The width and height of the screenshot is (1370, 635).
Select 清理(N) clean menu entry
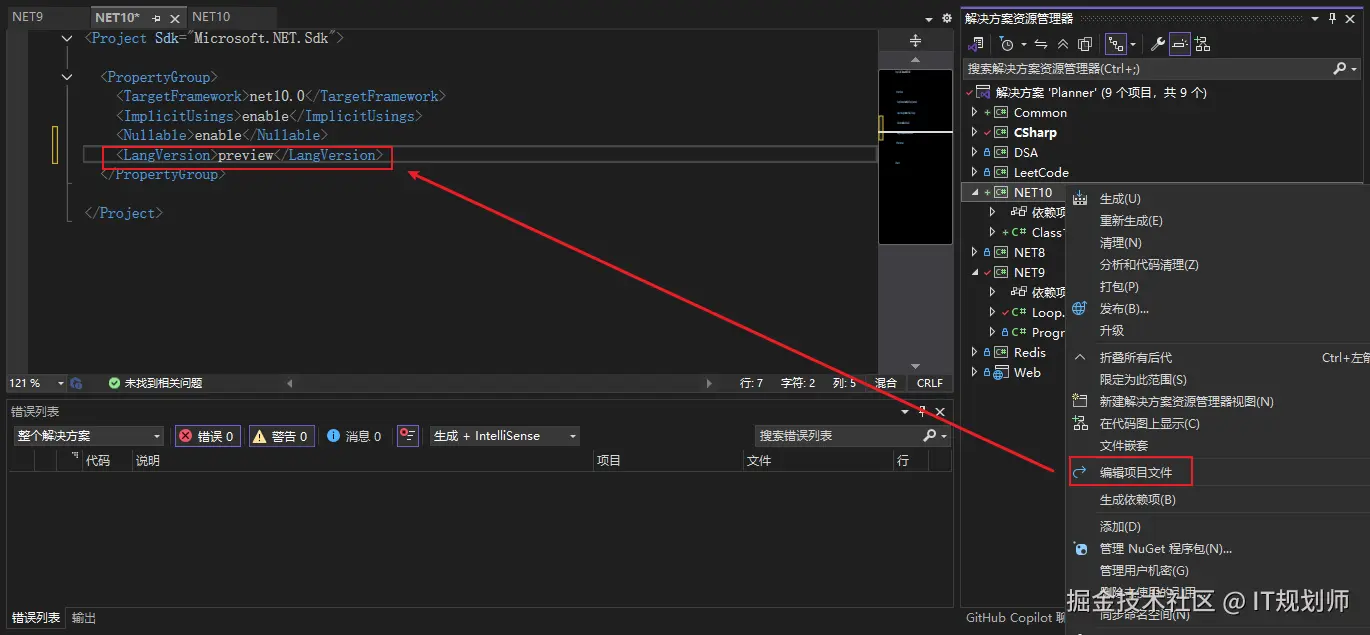1120,243
